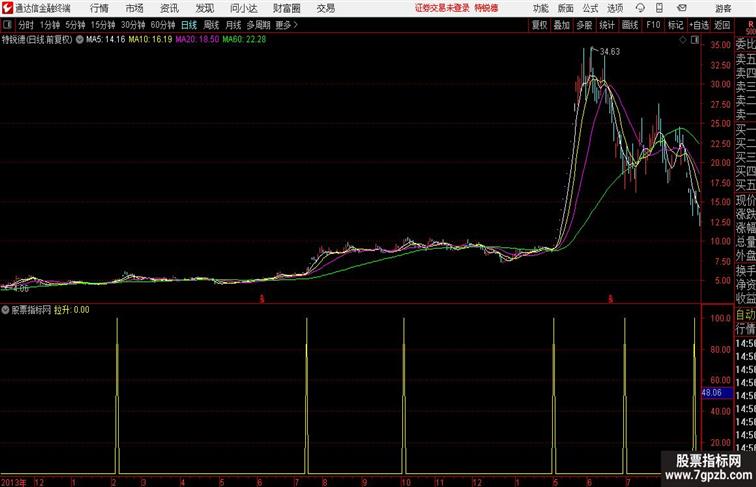
Task: Click the MA60: 22.28 indicator label
Action: (x=244, y=40)
